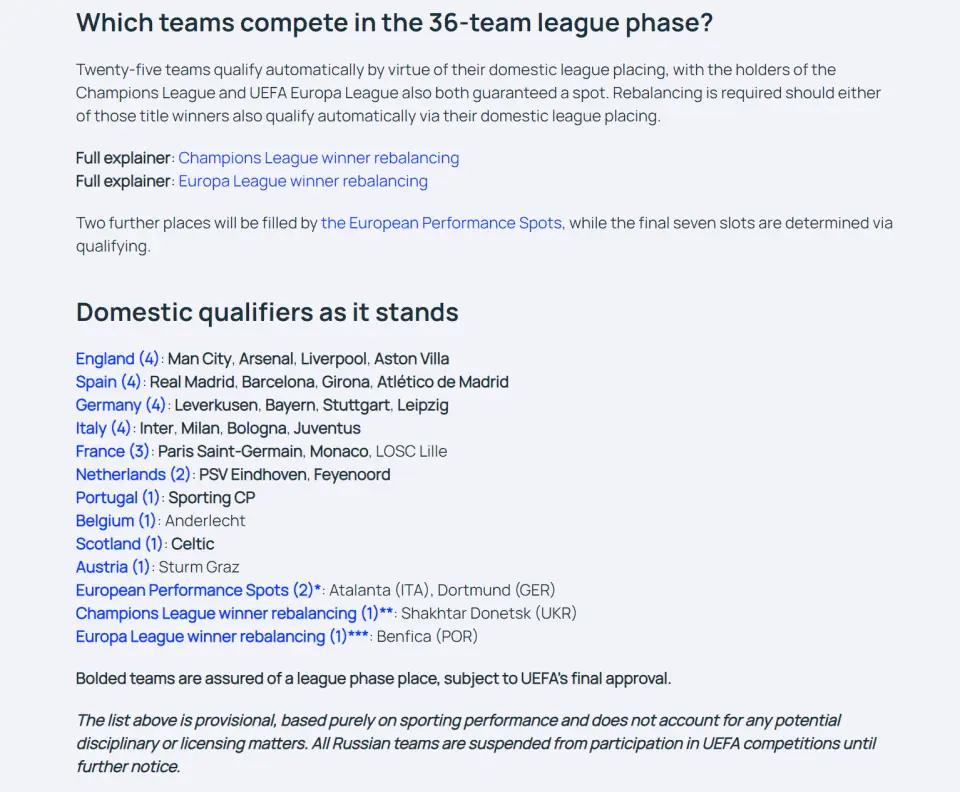Open the Europa League winner rebalancing explainer

[x=303, y=181]
